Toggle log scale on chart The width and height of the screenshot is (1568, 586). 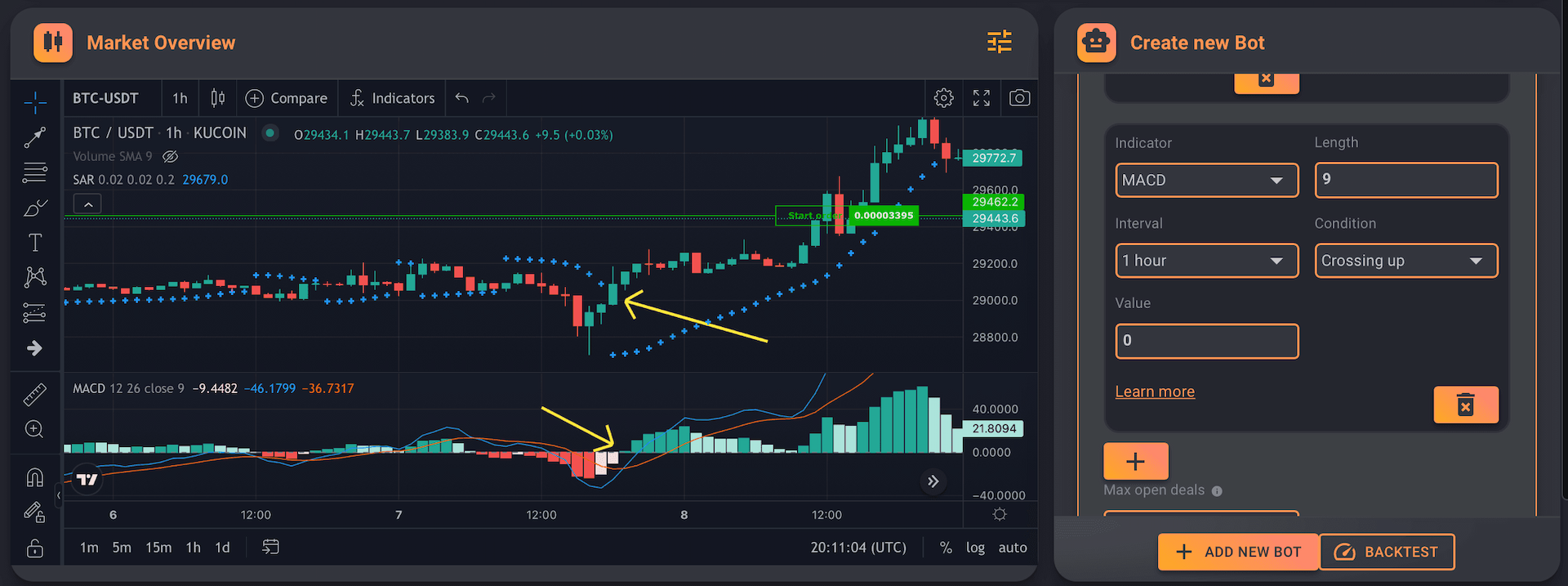(x=975, y=548)
